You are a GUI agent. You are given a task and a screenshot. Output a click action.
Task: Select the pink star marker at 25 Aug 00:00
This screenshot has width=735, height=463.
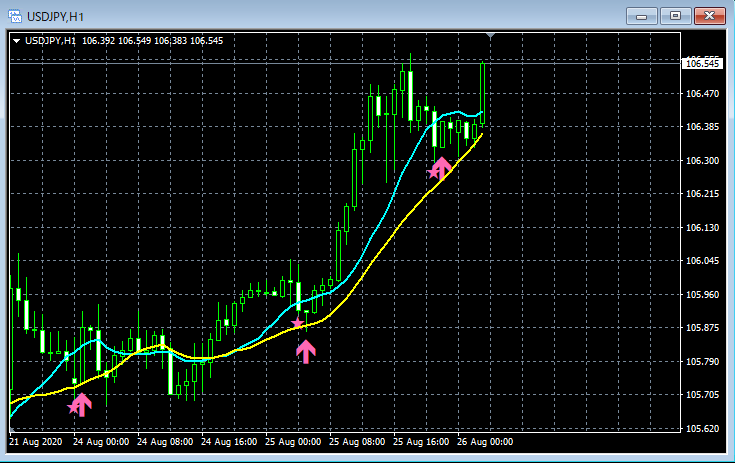coord(297,322)
